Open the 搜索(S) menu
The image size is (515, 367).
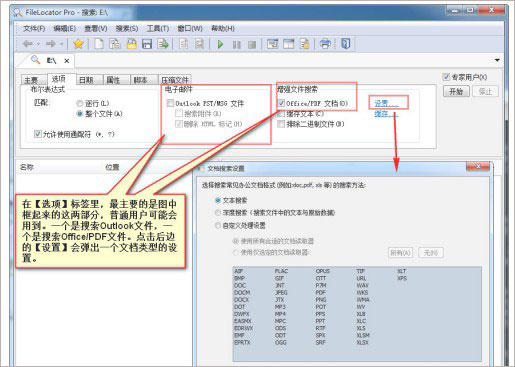pyautogui.click(x=127, y=28)
